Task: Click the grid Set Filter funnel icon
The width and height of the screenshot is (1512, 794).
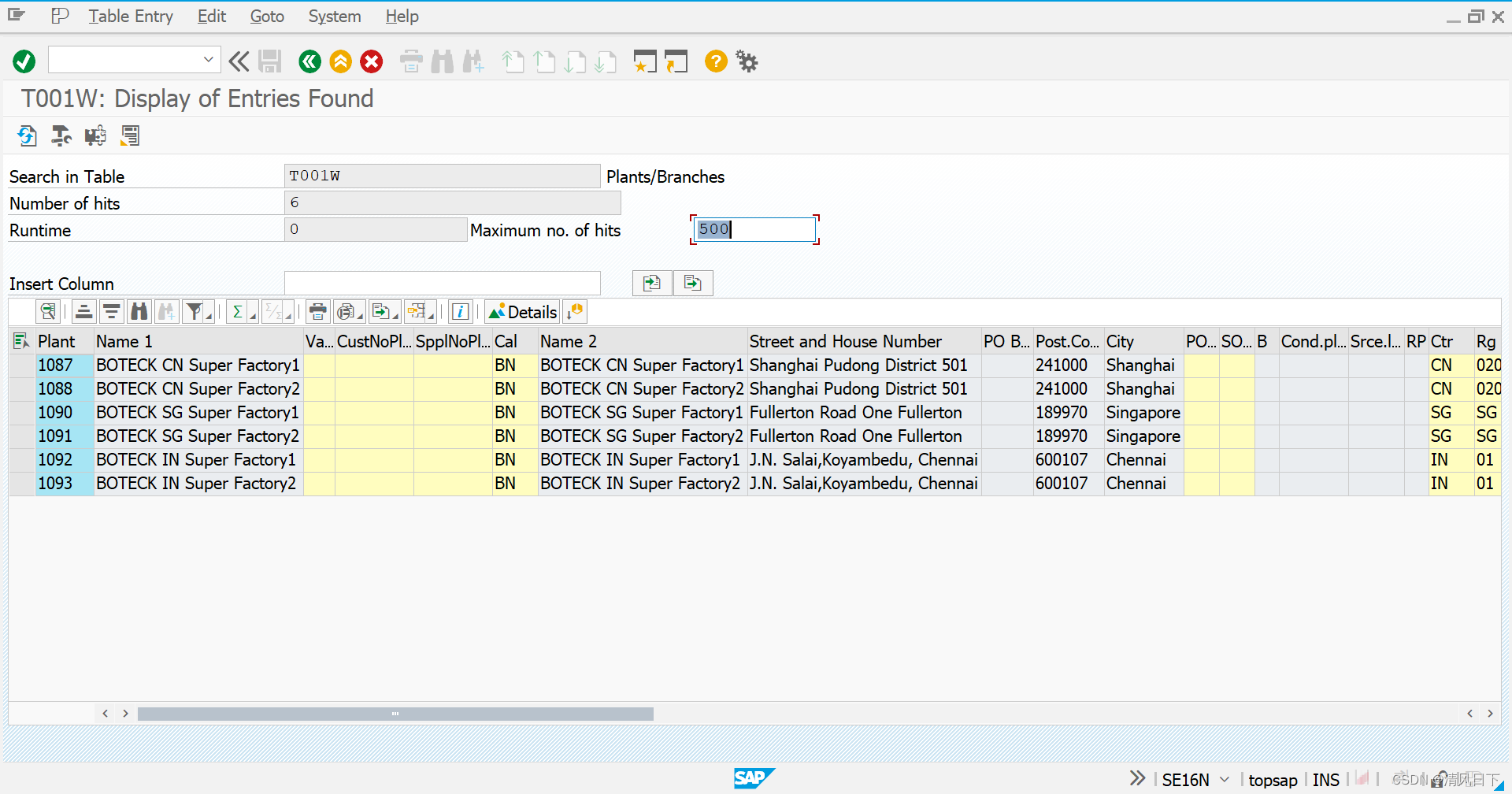Action: [x=194, y=312]
